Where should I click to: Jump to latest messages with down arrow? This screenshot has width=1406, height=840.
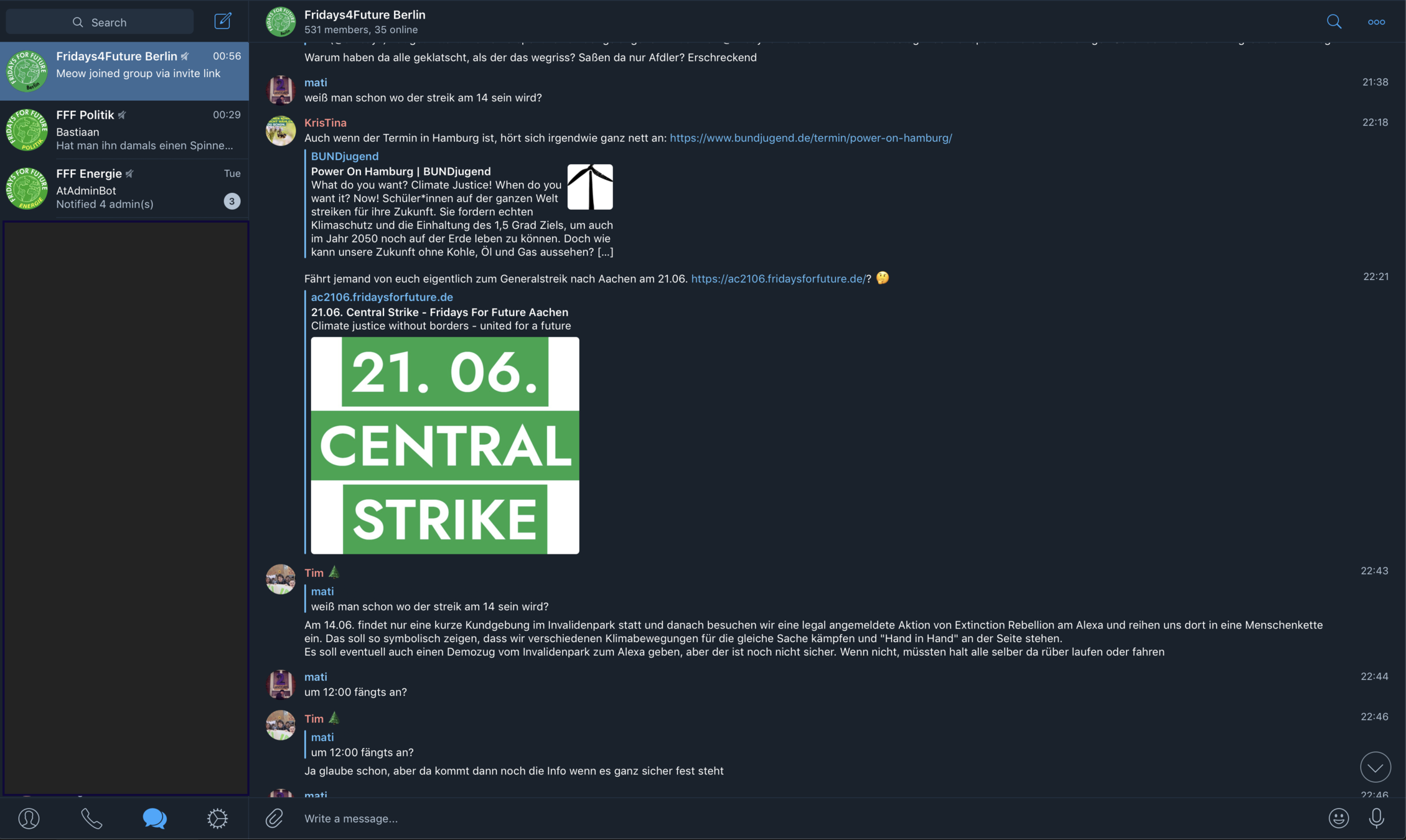tap(1375, 767)
